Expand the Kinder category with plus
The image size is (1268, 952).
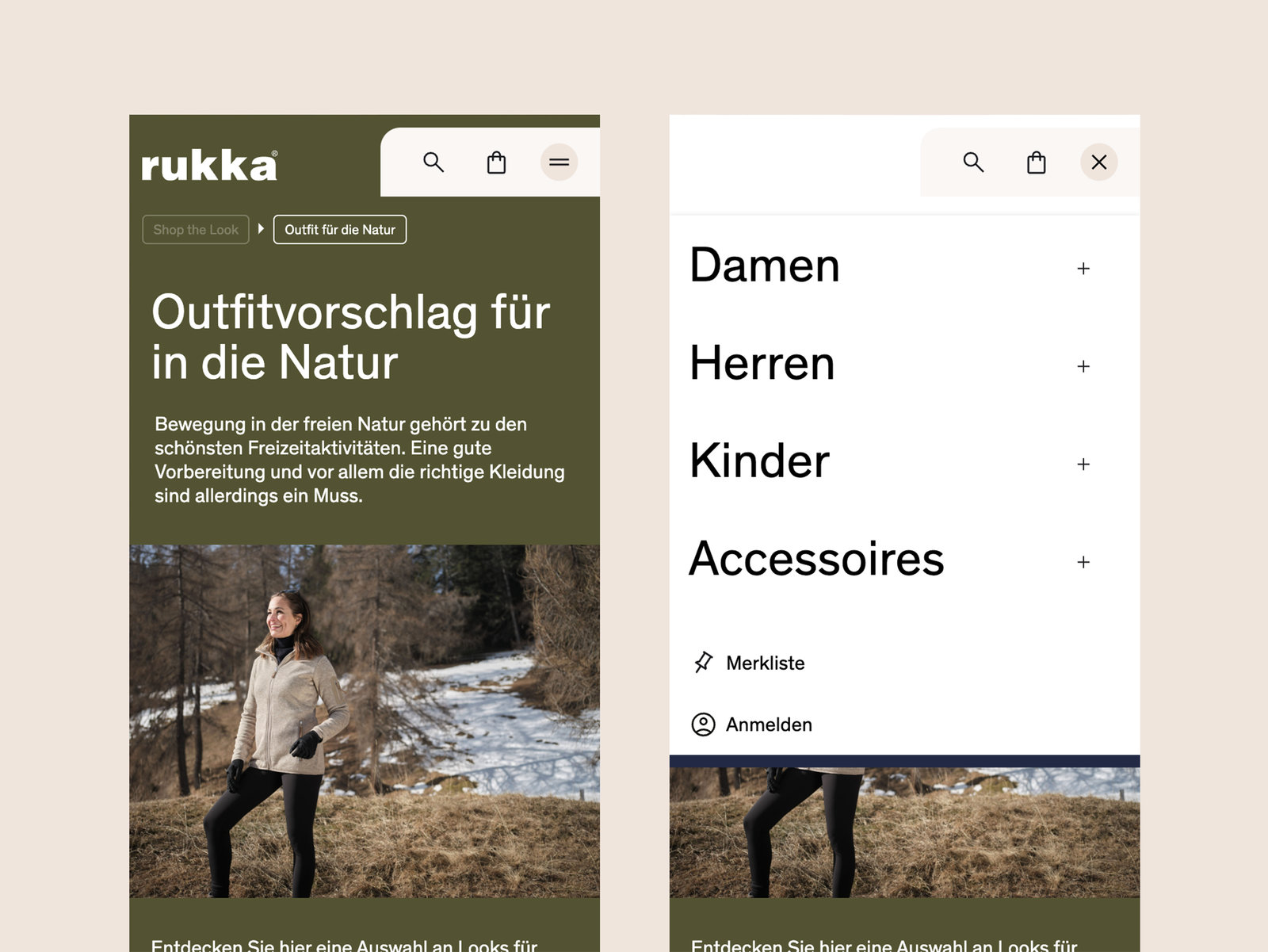point(1083,465)
